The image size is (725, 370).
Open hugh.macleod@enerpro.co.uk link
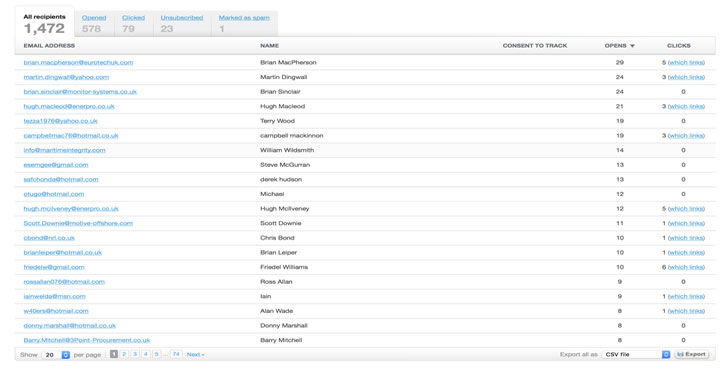[x=69, y=106]
